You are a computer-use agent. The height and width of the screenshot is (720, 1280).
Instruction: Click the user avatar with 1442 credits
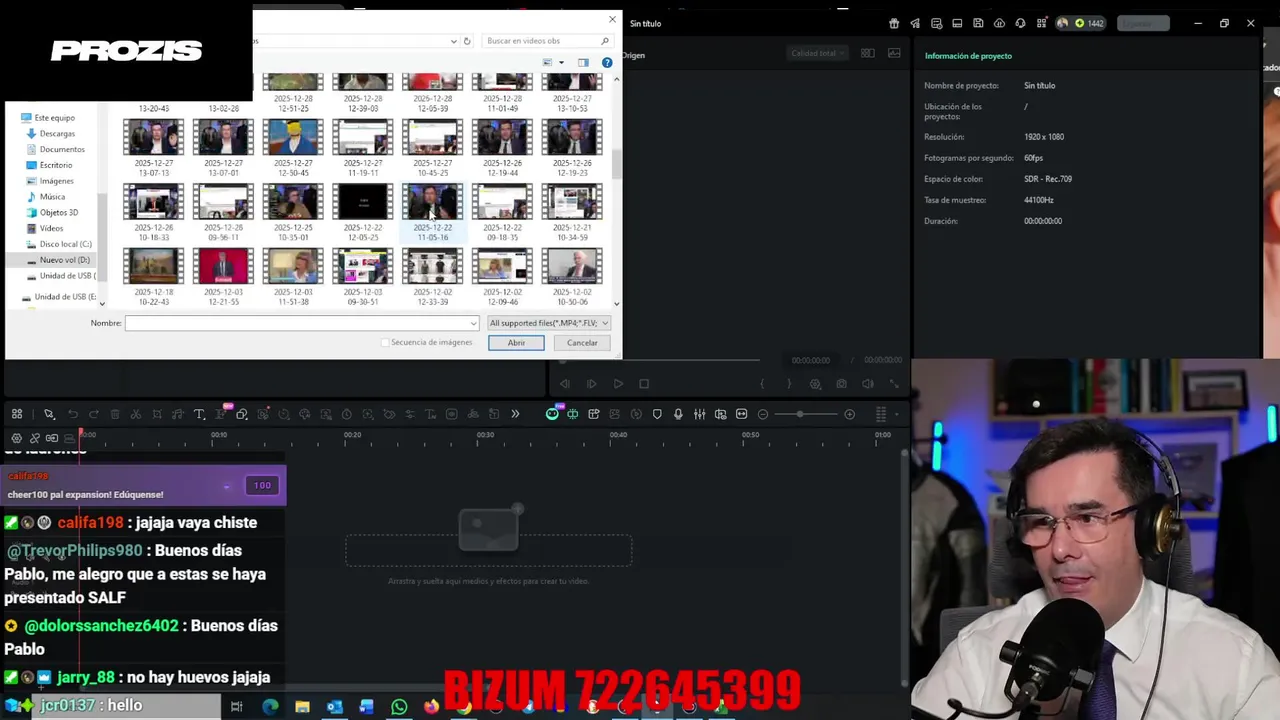1063,23
